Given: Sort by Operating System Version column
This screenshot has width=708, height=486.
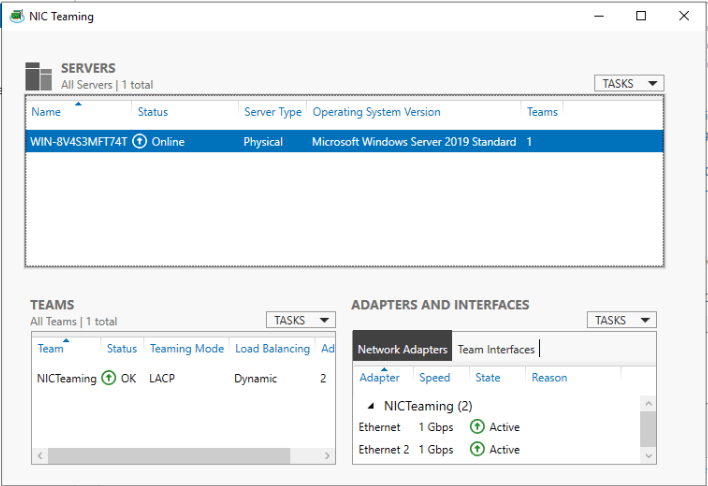Looking at the screenshot, I should (376, 112).
